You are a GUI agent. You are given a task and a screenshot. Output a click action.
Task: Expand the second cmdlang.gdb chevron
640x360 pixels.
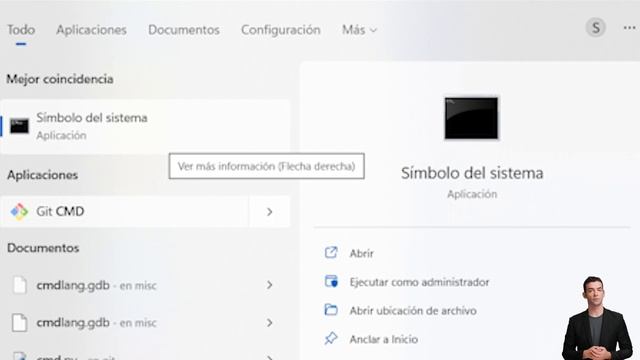[x=269, y=323]
